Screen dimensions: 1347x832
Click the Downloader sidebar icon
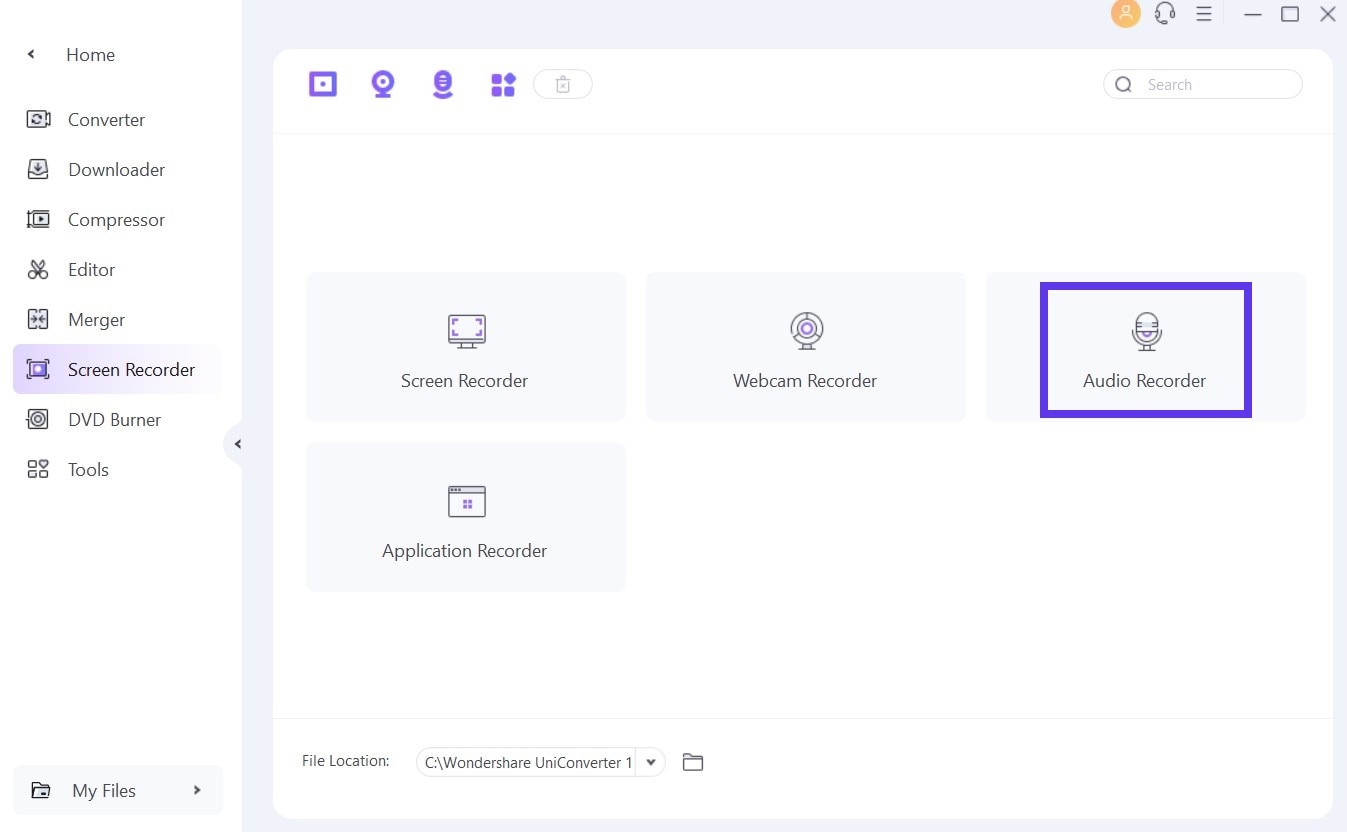(38, 169)
